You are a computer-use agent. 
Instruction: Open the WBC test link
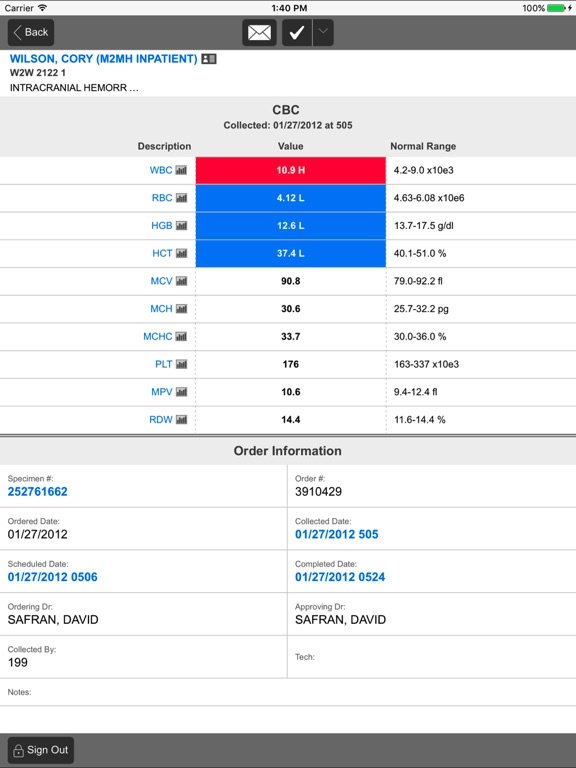(161, 170)
